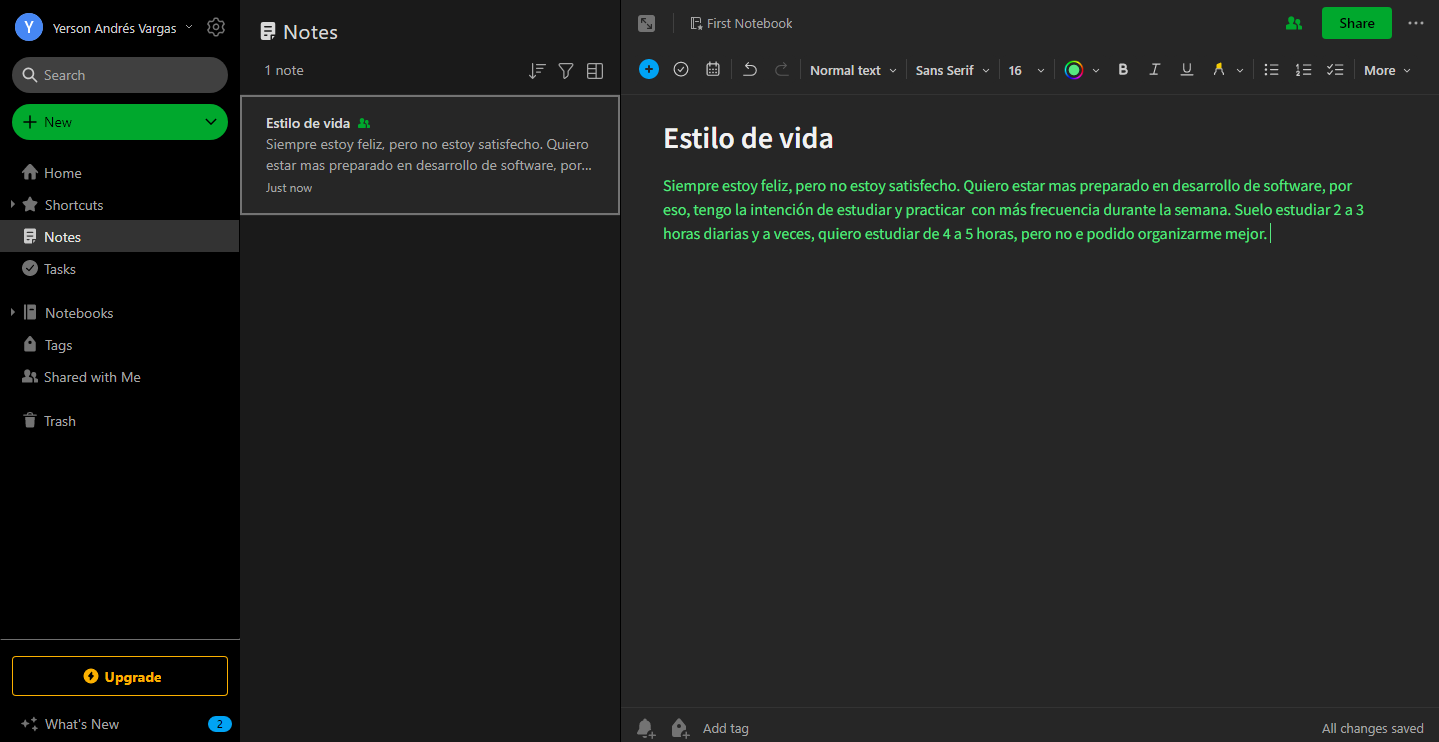1439x742 pixels.
Task: Click the 1 note count label
Action: 284,70
